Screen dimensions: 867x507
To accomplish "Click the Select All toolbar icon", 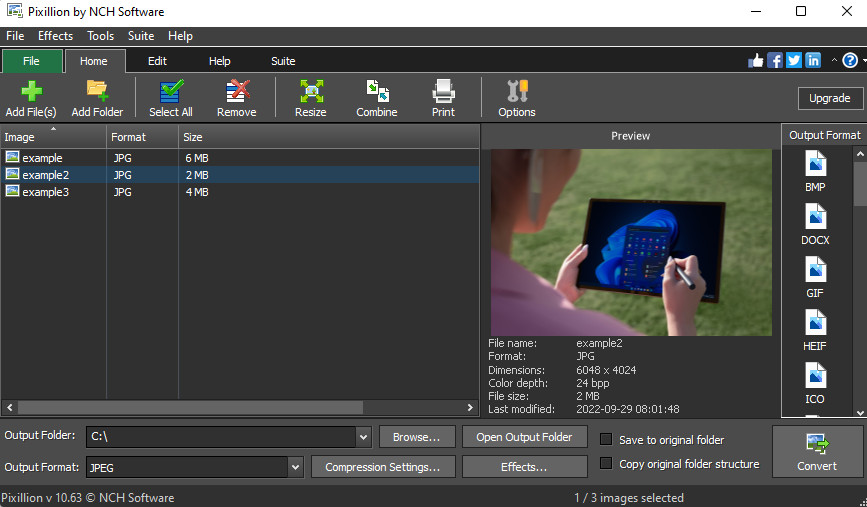I will point(171,98).
